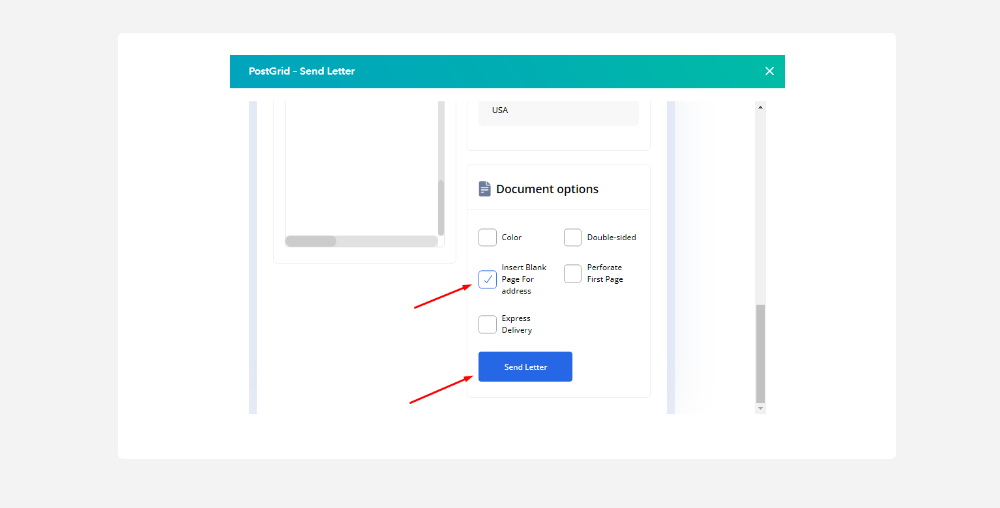This screenshot has width=1000, height=508.
Task: Click the letter preview vertical scrollbar thumb
Action: click(441, 208)
